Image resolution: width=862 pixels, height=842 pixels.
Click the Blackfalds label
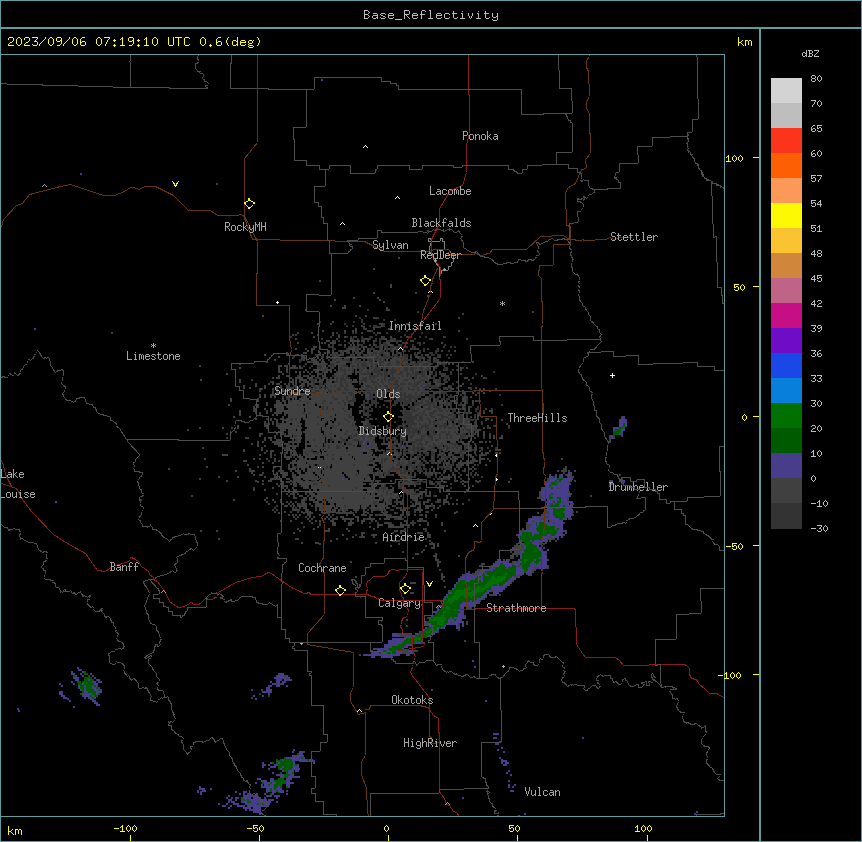(441, 223)
